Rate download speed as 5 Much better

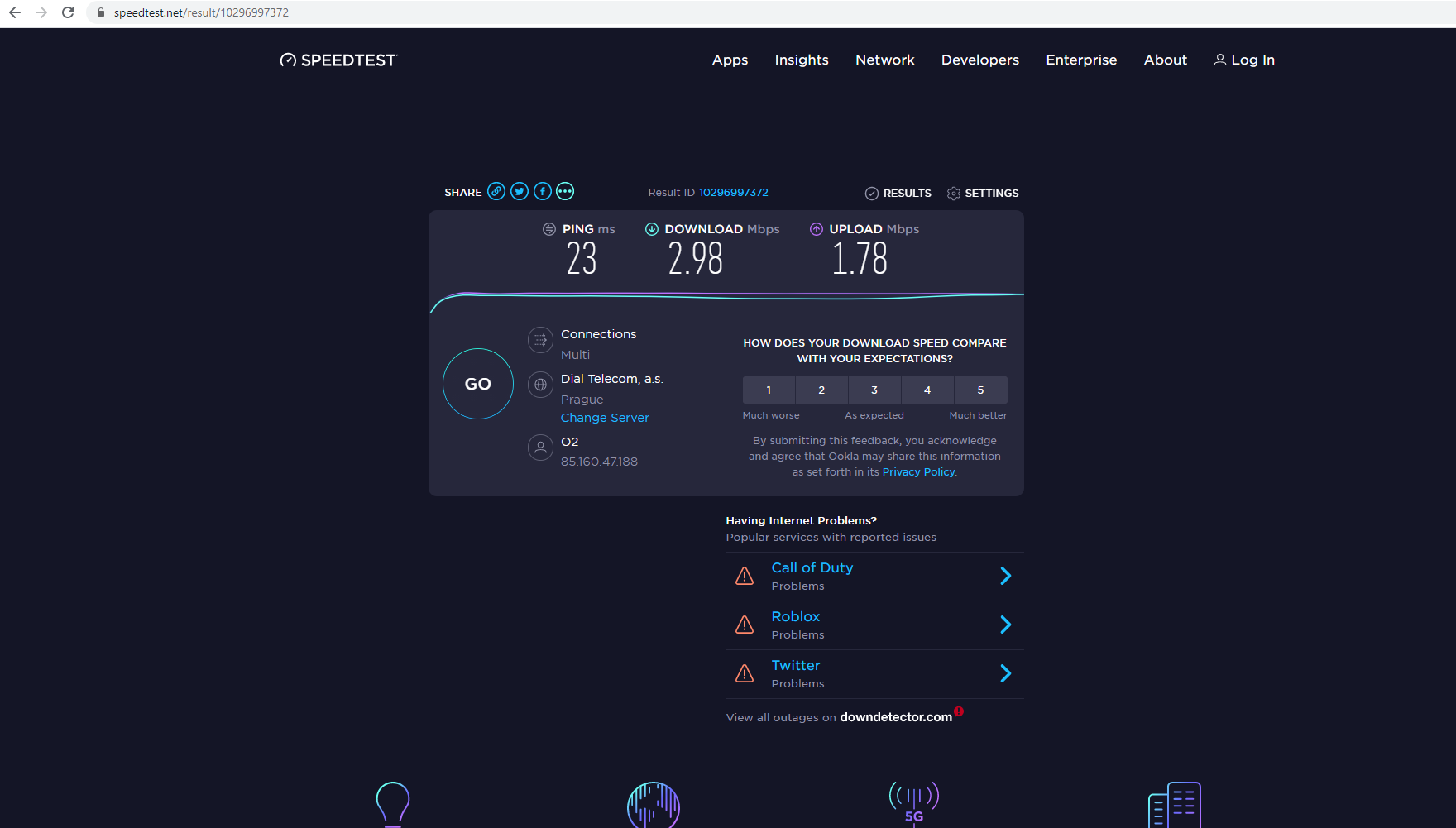pos(980,390)
